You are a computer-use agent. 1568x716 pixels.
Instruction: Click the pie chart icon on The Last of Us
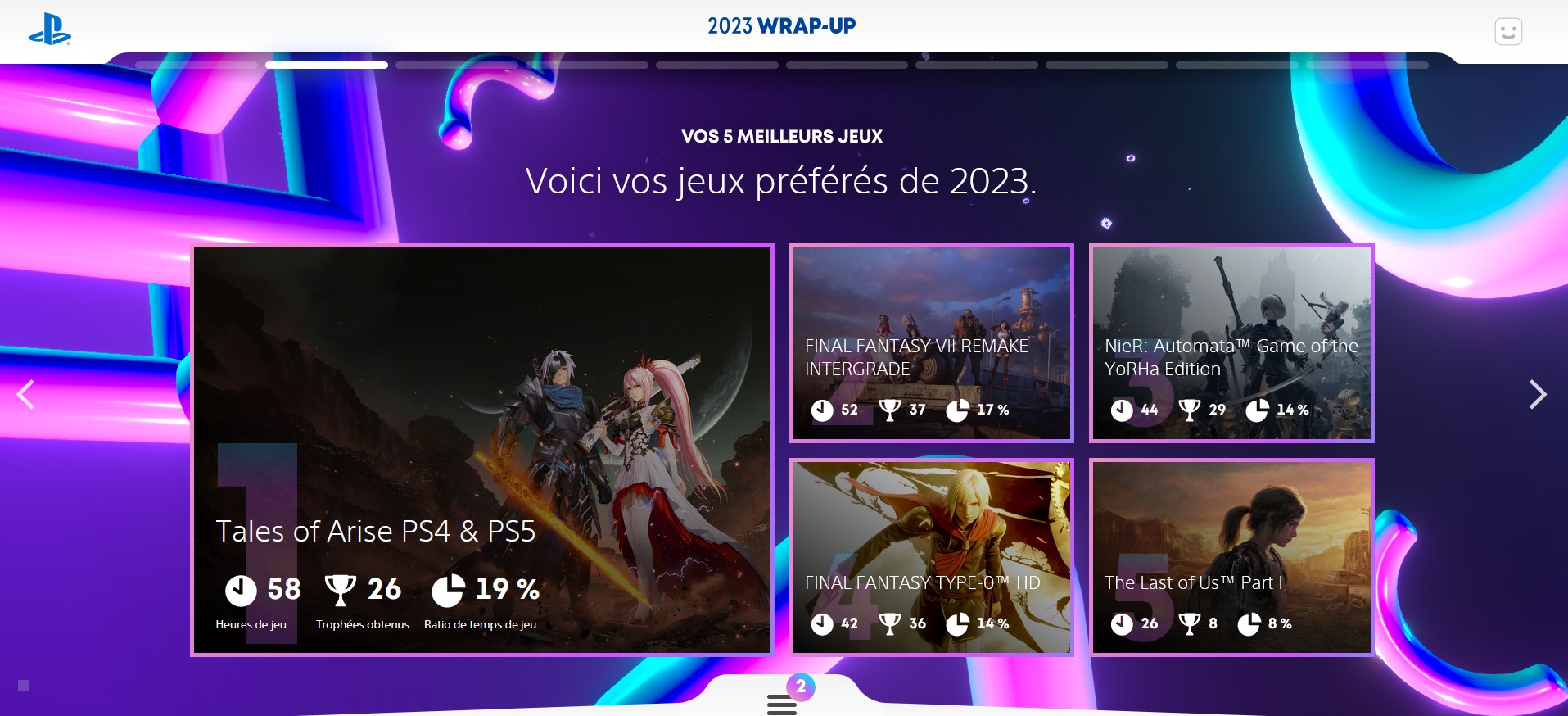coord(1249,624)
